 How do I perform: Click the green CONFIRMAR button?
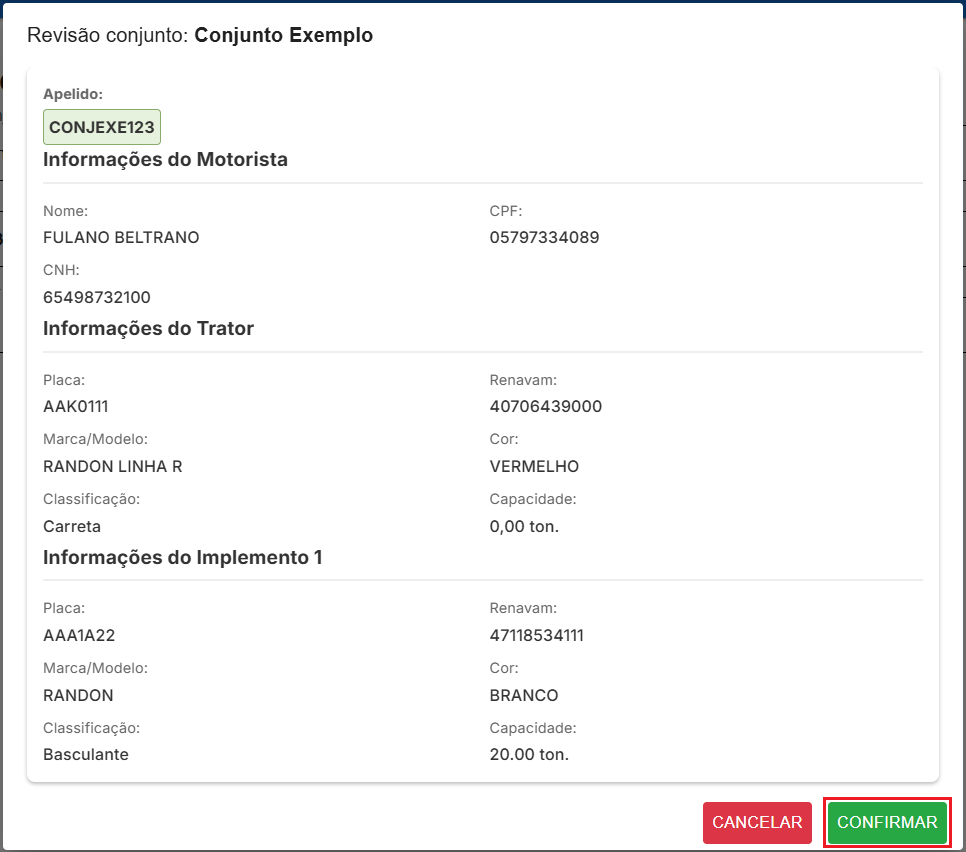886,822
